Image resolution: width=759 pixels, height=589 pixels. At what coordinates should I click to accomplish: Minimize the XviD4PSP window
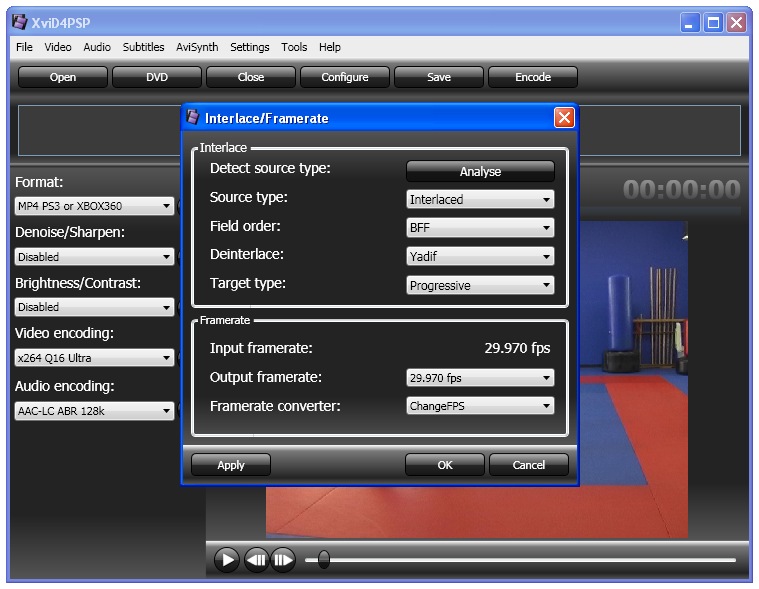click(689, 23)
